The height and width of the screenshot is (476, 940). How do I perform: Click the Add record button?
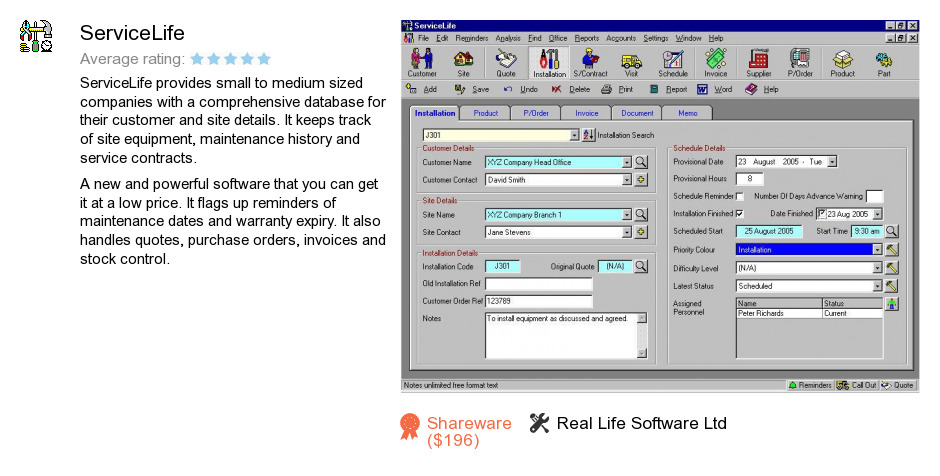421,89
